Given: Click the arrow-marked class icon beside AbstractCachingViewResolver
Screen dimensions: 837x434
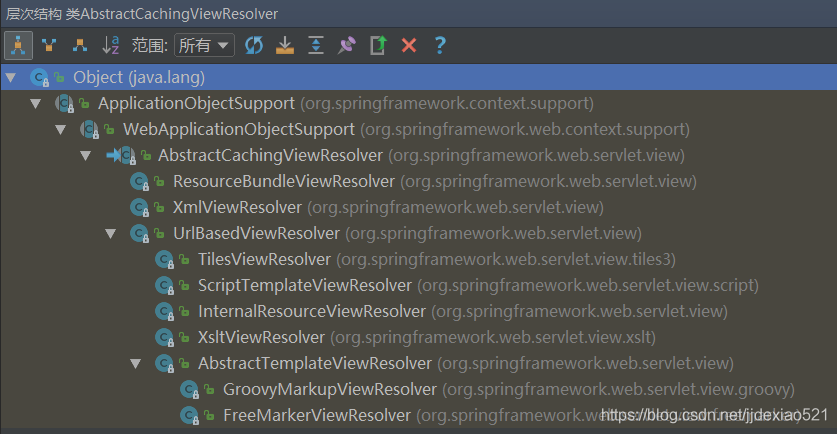Looking at the screenshot, I should pyautogui.click(x=121, y=155).
